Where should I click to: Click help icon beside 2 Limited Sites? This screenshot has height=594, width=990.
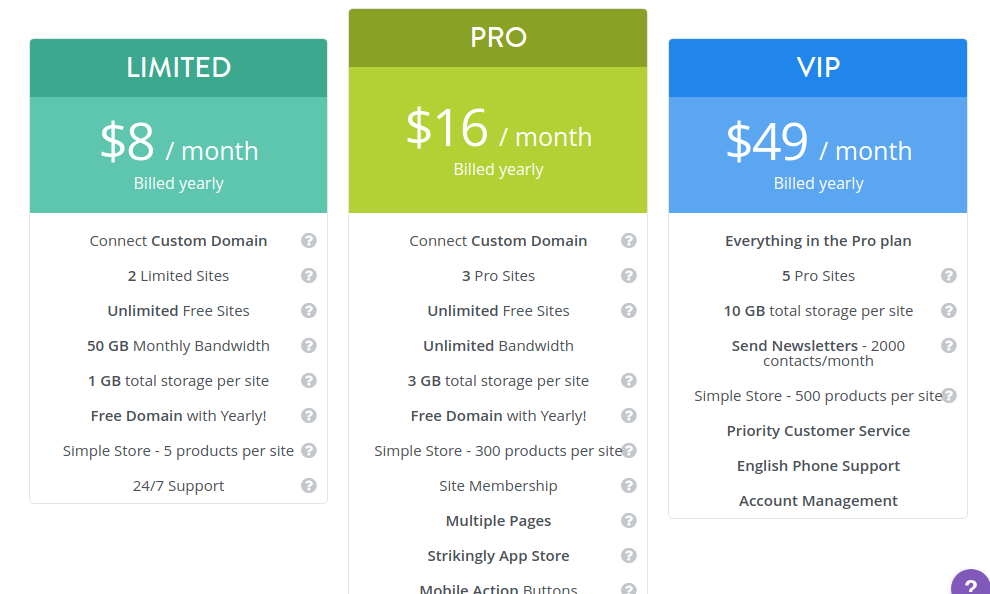click(x=309, y=276)
